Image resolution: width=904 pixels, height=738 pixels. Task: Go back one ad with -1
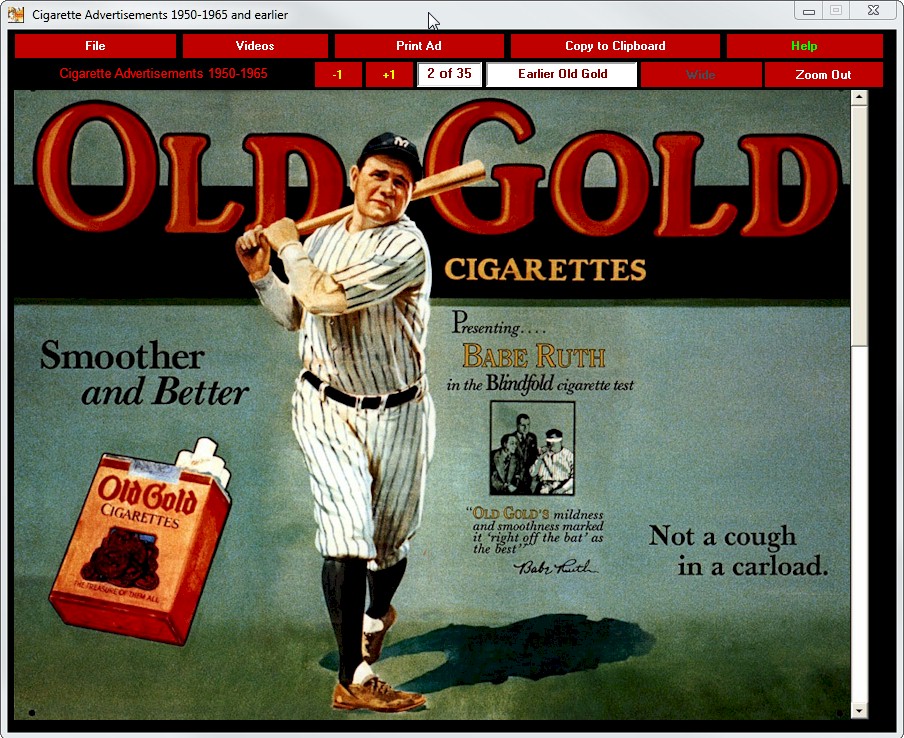338,74
